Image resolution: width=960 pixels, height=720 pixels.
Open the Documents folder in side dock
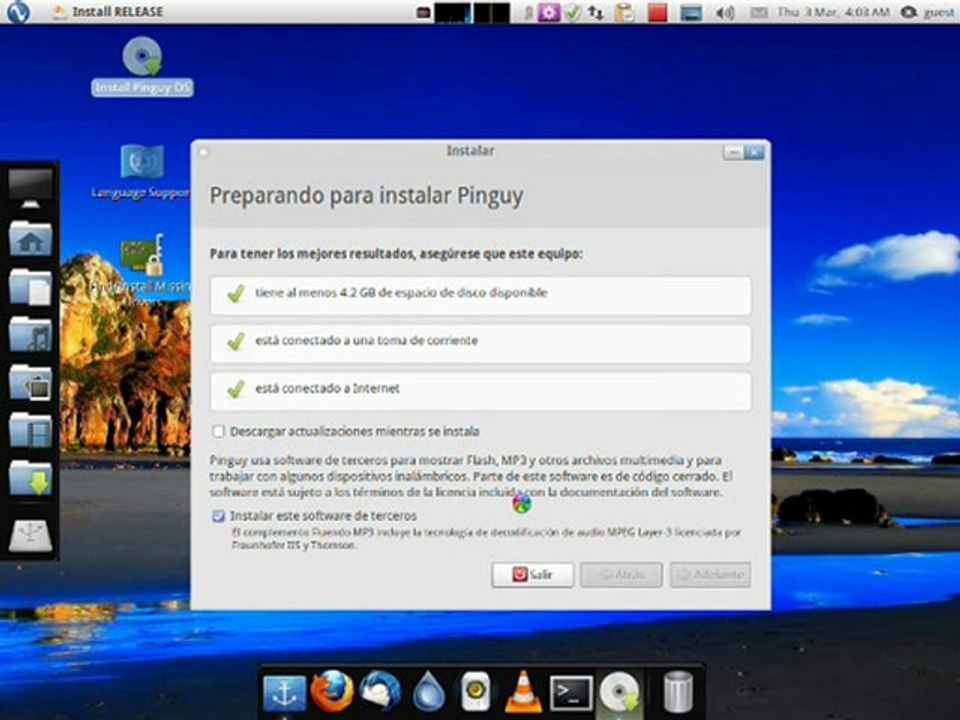click(30, 287)
